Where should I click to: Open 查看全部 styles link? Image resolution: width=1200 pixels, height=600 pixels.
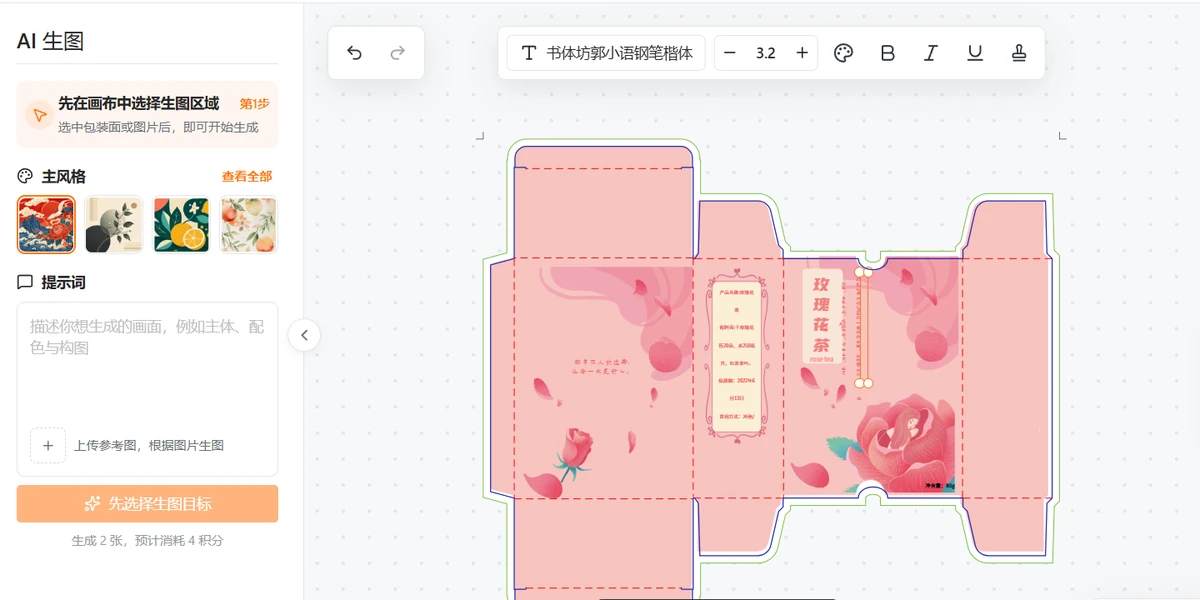pos(247,176)
